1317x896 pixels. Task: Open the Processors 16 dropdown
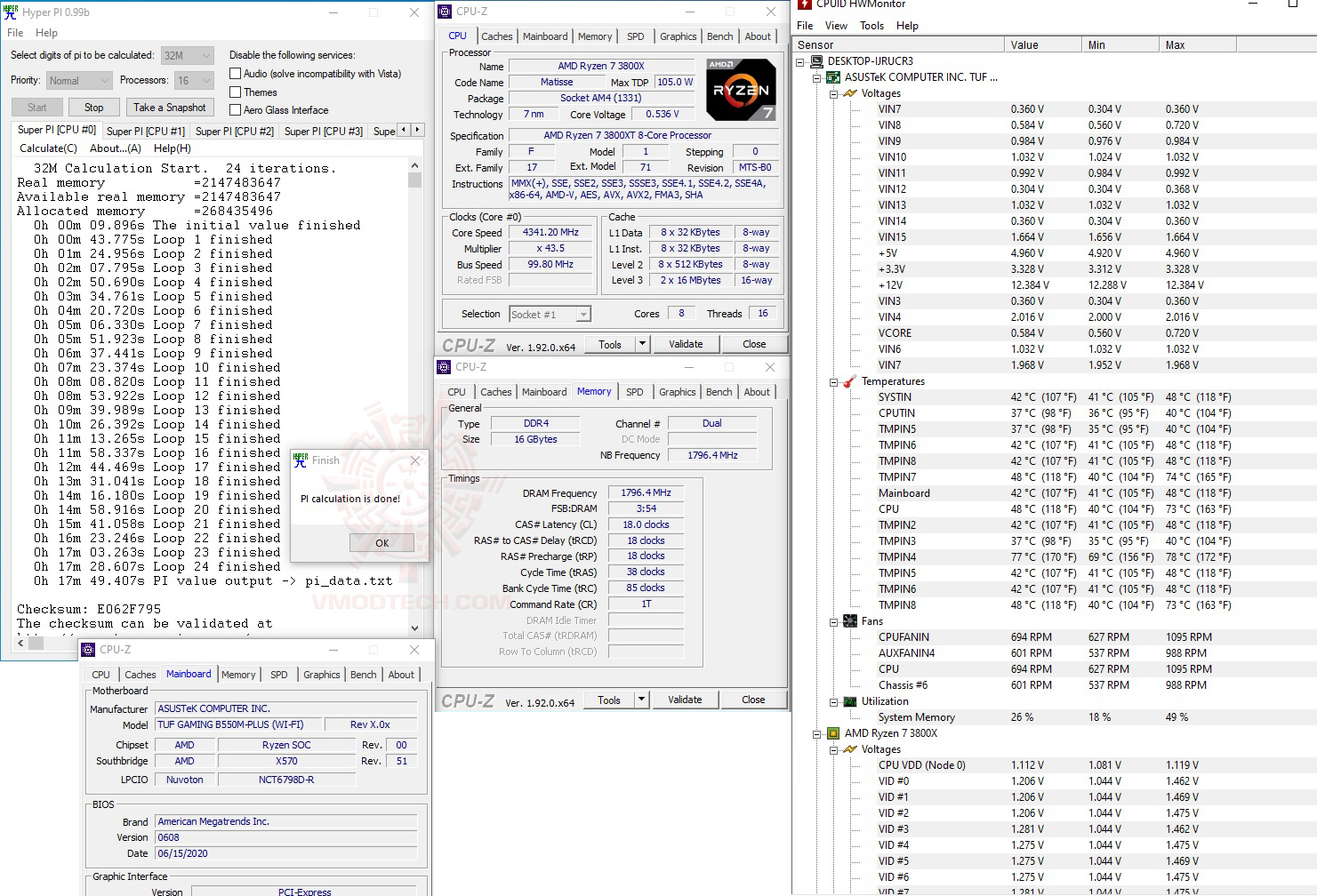tap(194, 81)
